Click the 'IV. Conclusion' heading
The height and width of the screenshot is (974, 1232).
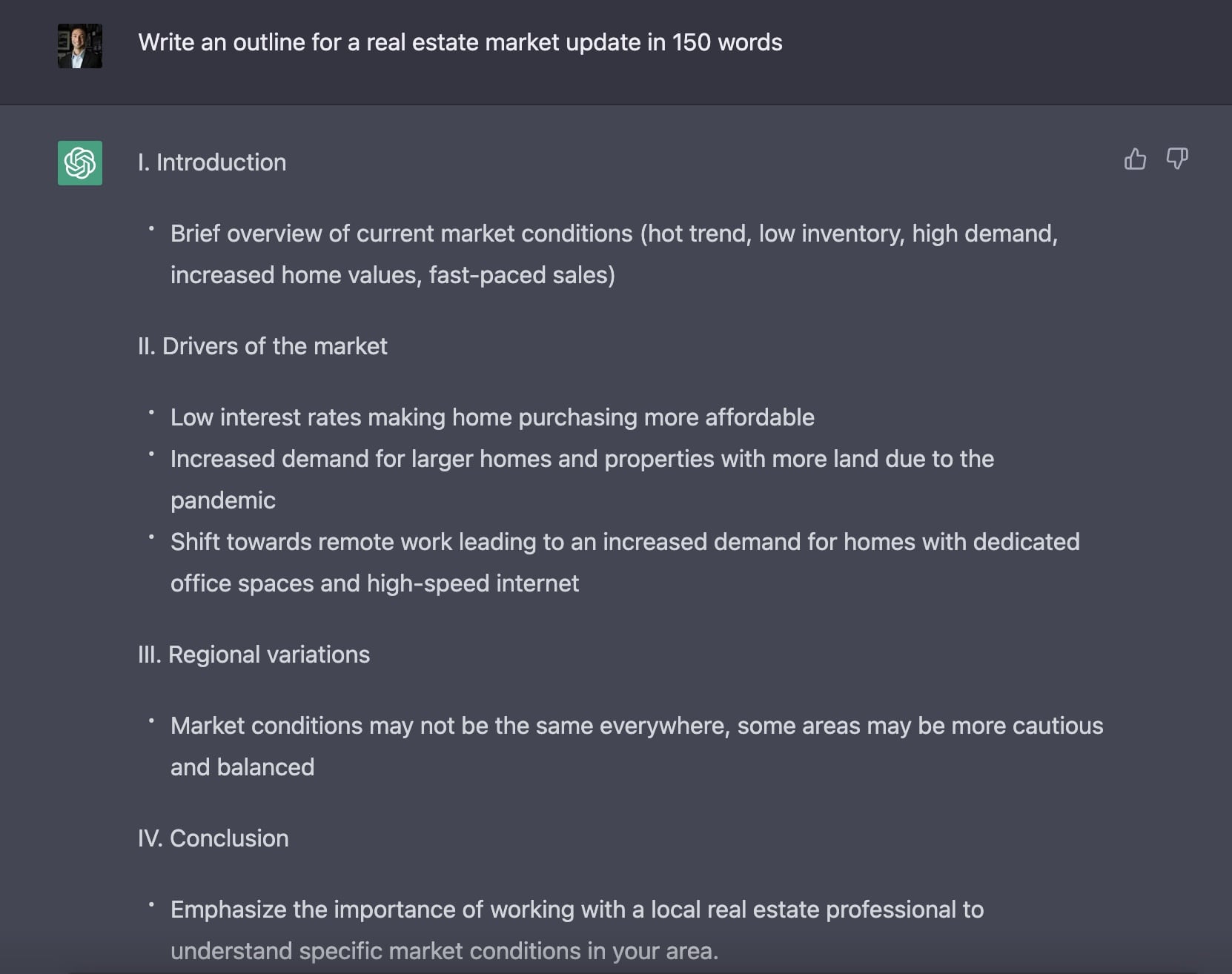click(213, 838)
